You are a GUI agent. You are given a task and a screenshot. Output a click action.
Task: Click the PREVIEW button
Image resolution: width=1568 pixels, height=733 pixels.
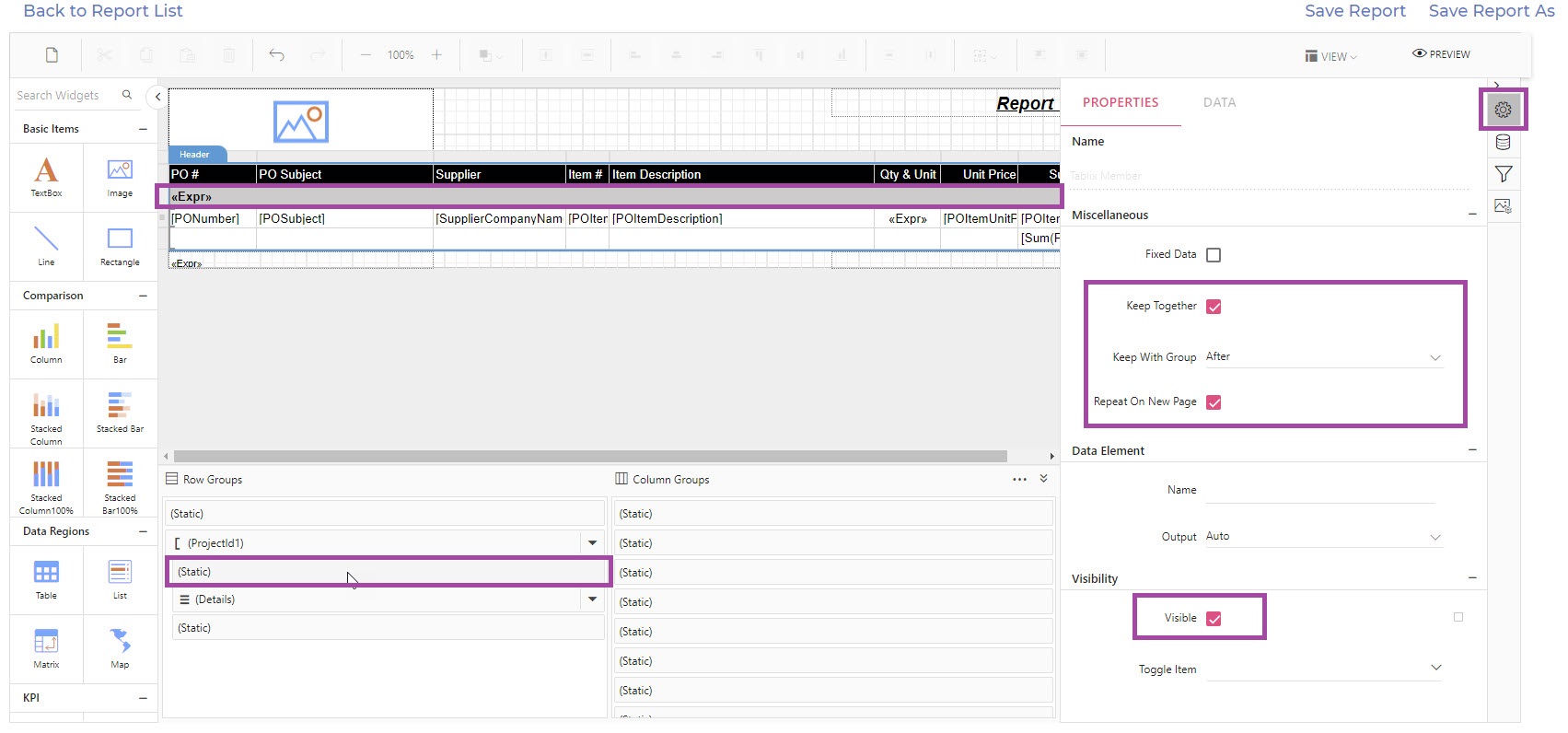click(1441, 54)
